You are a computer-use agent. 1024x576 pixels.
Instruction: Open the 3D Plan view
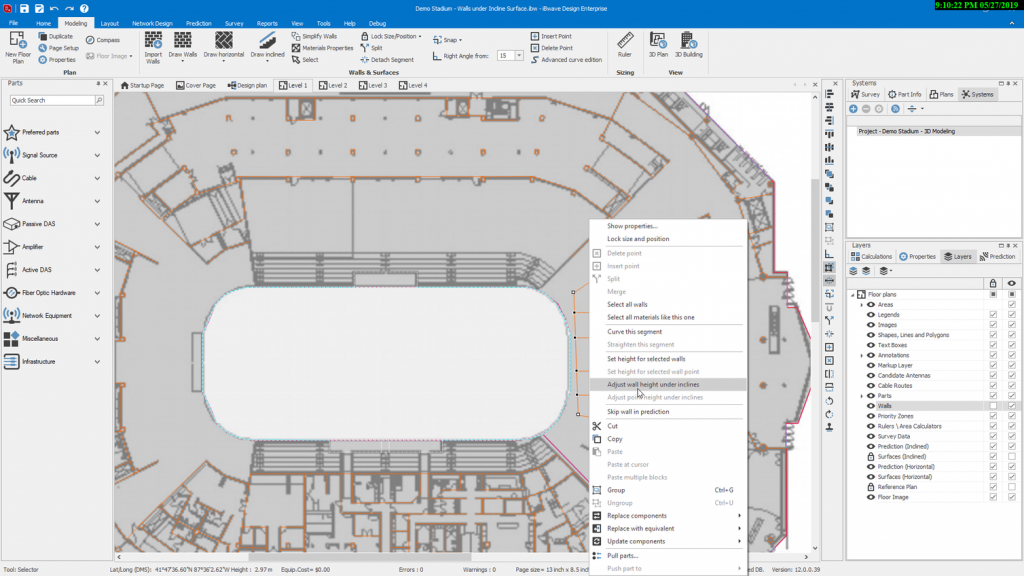click(658, 44)
